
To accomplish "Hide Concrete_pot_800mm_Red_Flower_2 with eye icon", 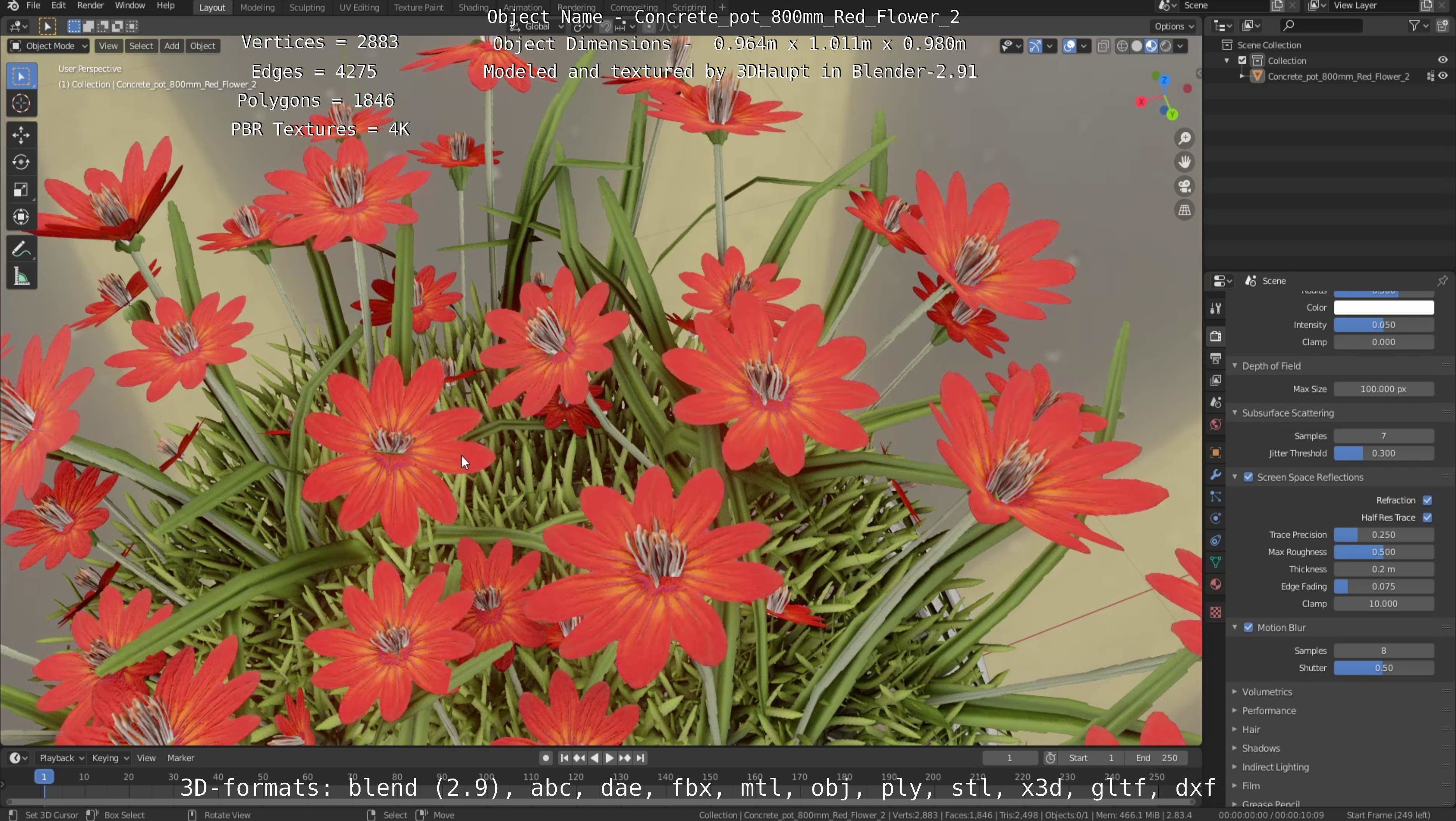I will coord(1443,76).
